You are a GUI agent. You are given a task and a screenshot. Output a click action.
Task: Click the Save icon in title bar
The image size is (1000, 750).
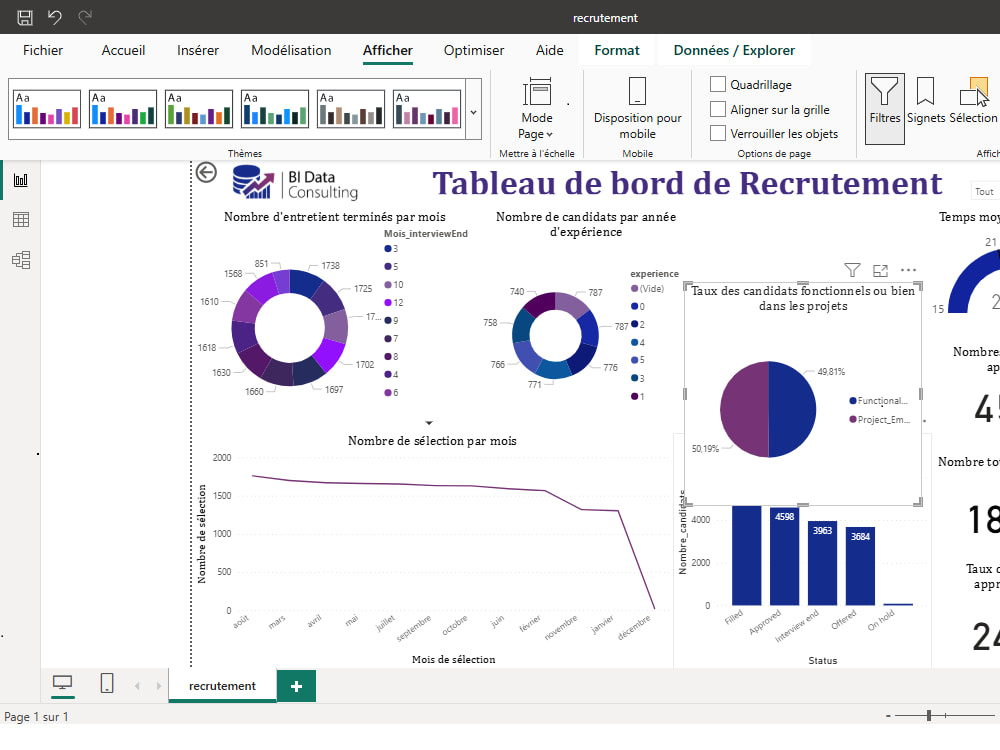(25, 17)
